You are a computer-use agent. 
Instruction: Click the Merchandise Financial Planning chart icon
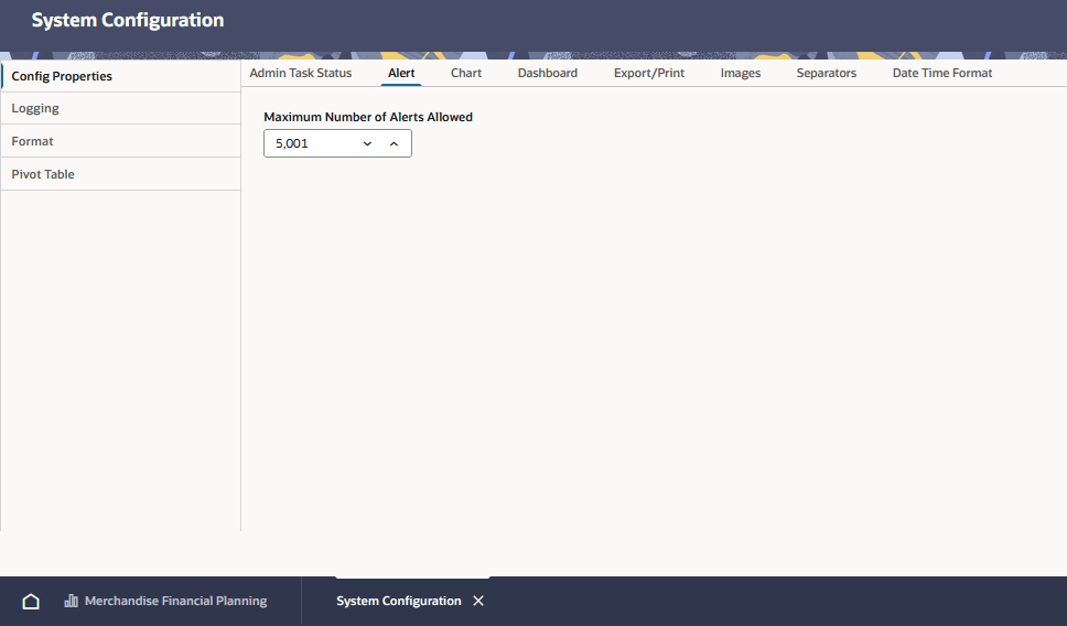coord(71,601)
